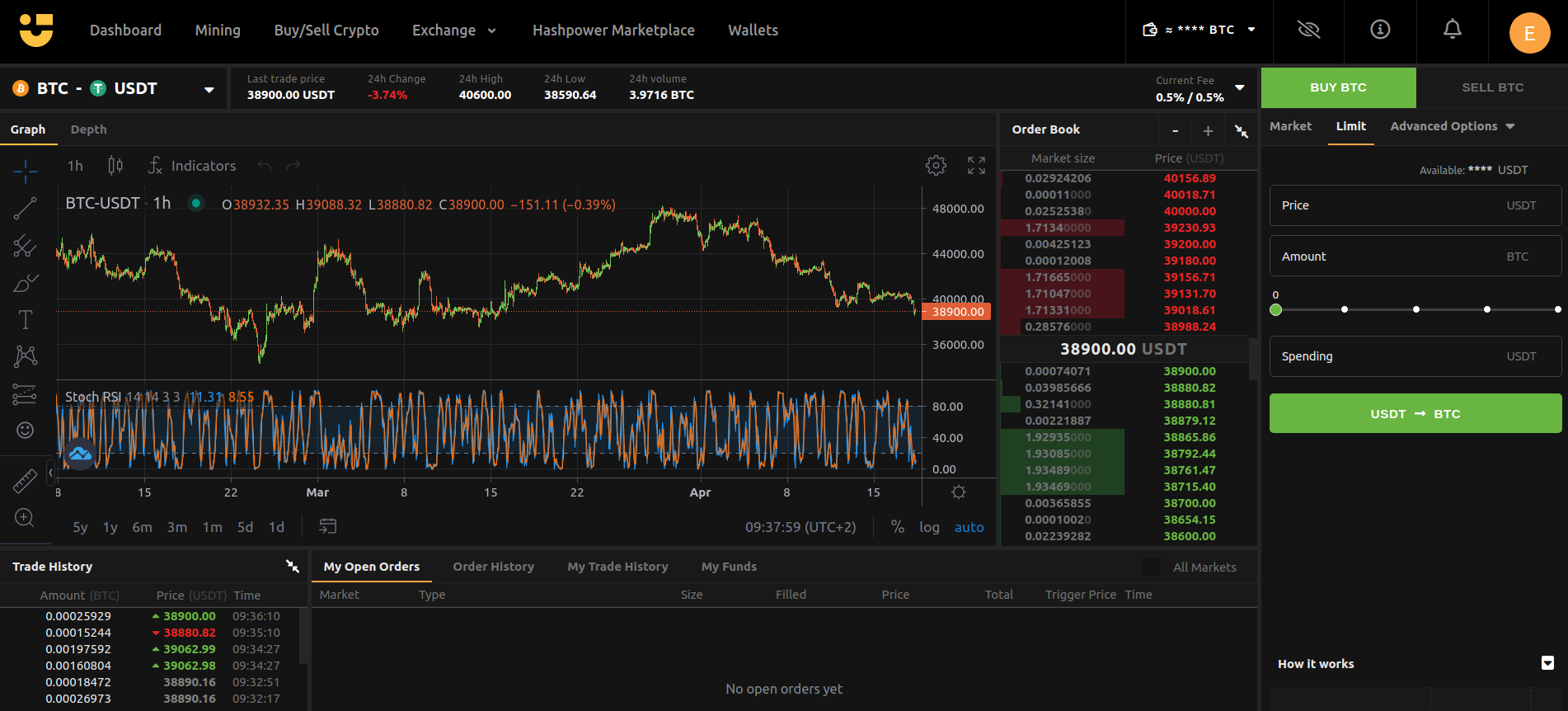Open chart axis settings gear
This screenshot has height=711, width=1568.
click(x=959, y=492)
